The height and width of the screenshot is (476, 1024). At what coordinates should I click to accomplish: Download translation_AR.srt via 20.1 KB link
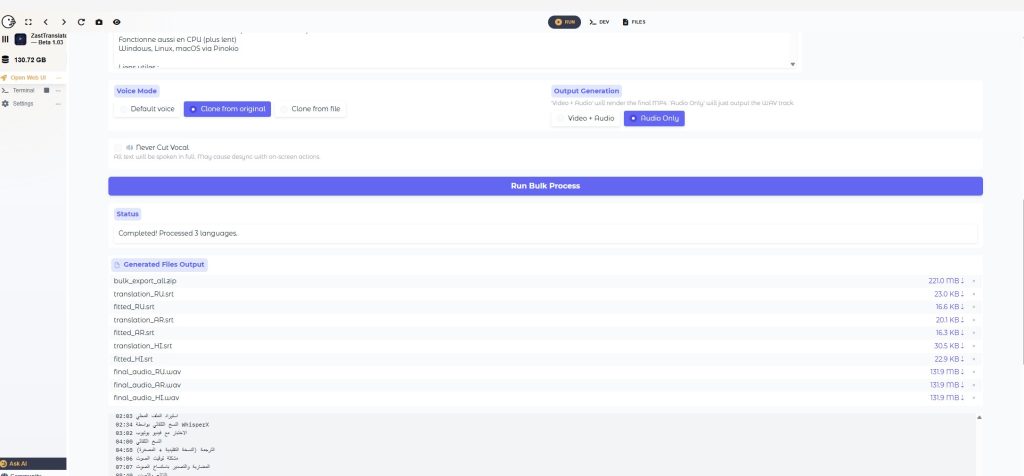tap(950, 320)
